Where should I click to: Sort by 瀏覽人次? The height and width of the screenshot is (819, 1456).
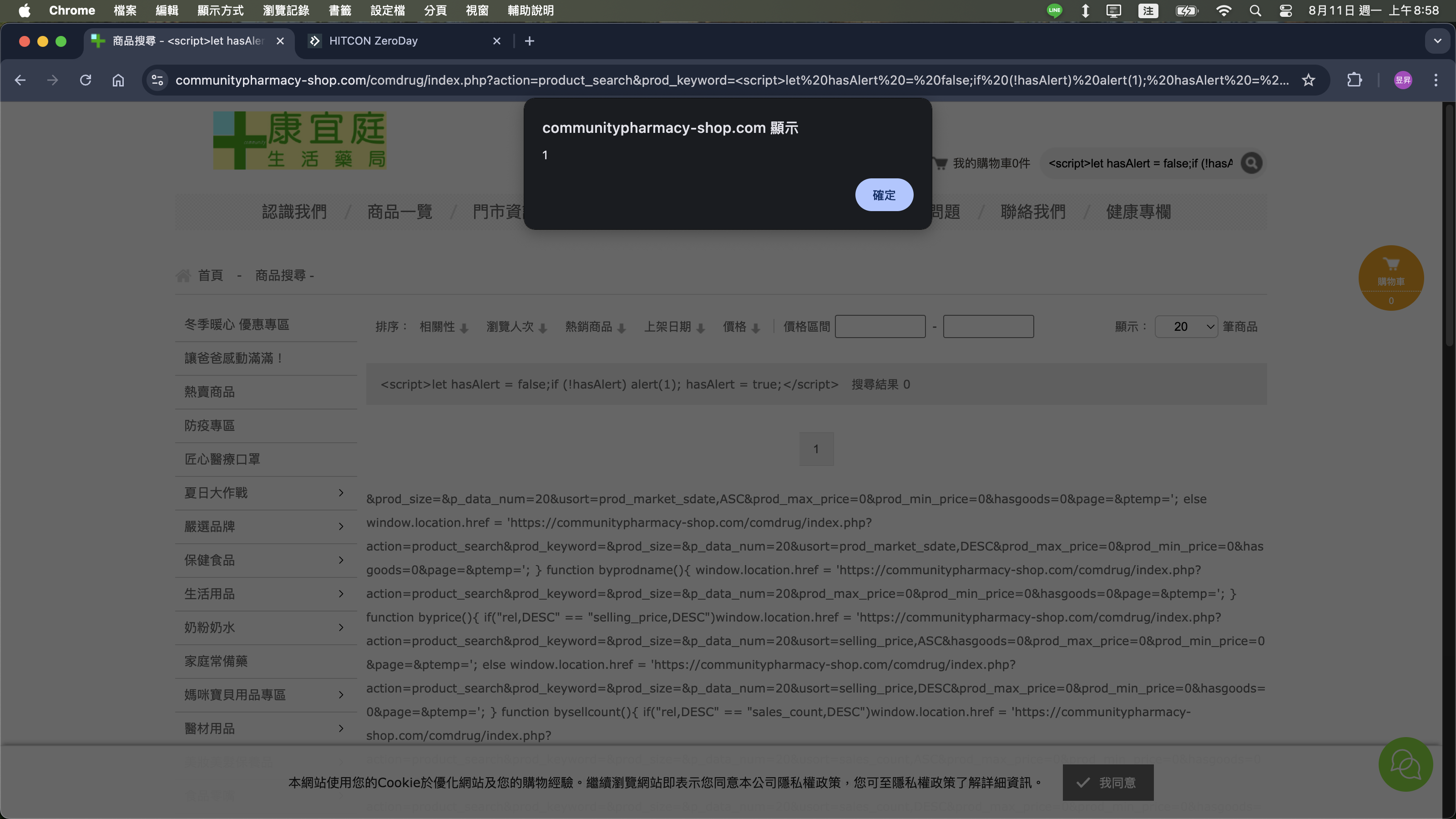(516, 327)
